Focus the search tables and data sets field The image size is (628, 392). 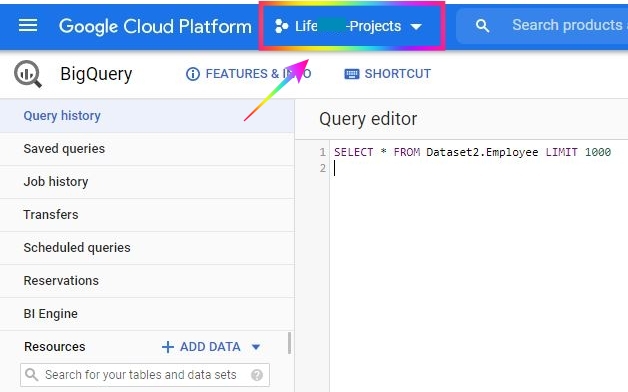[x=145, y=375]
